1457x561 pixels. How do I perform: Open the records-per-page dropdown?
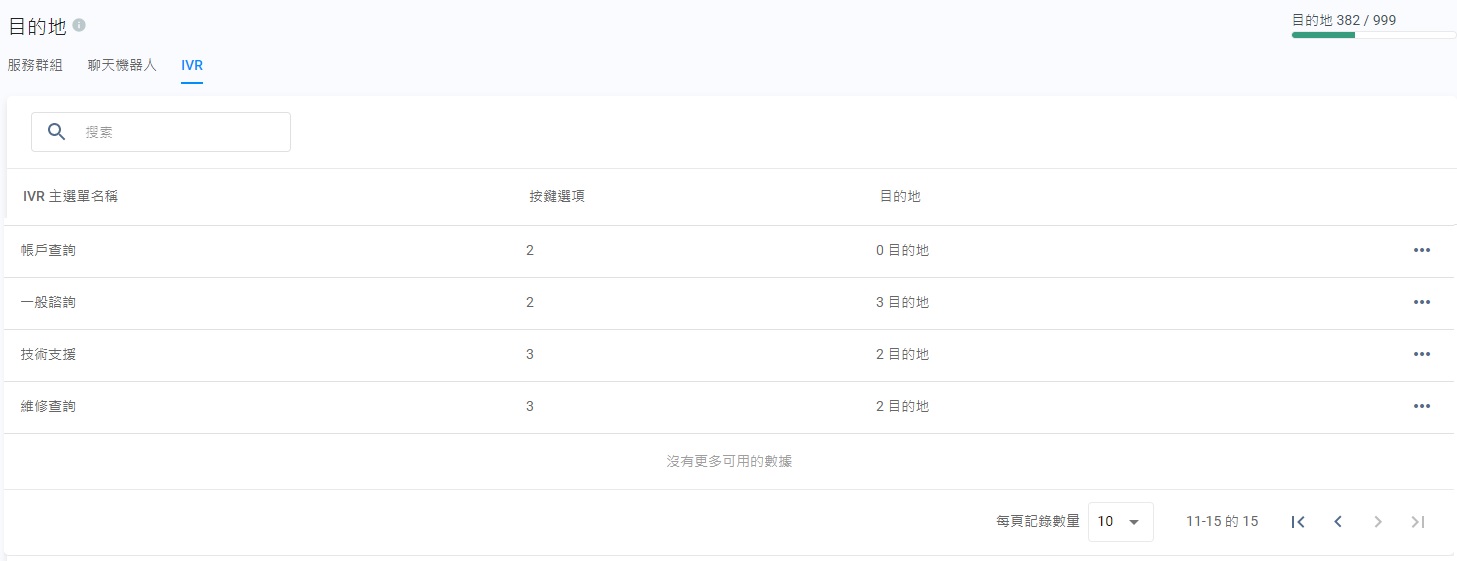point(1120,521)
